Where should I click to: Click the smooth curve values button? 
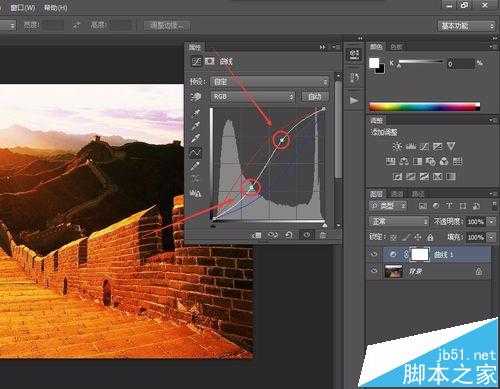click(x=195, y=179)
